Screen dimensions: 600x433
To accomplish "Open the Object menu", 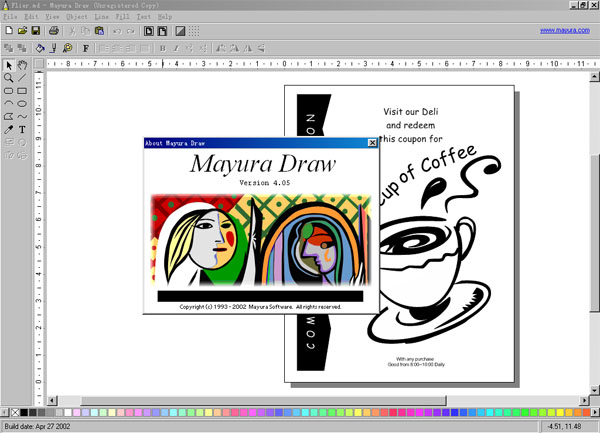I will [x=77, y=17].
